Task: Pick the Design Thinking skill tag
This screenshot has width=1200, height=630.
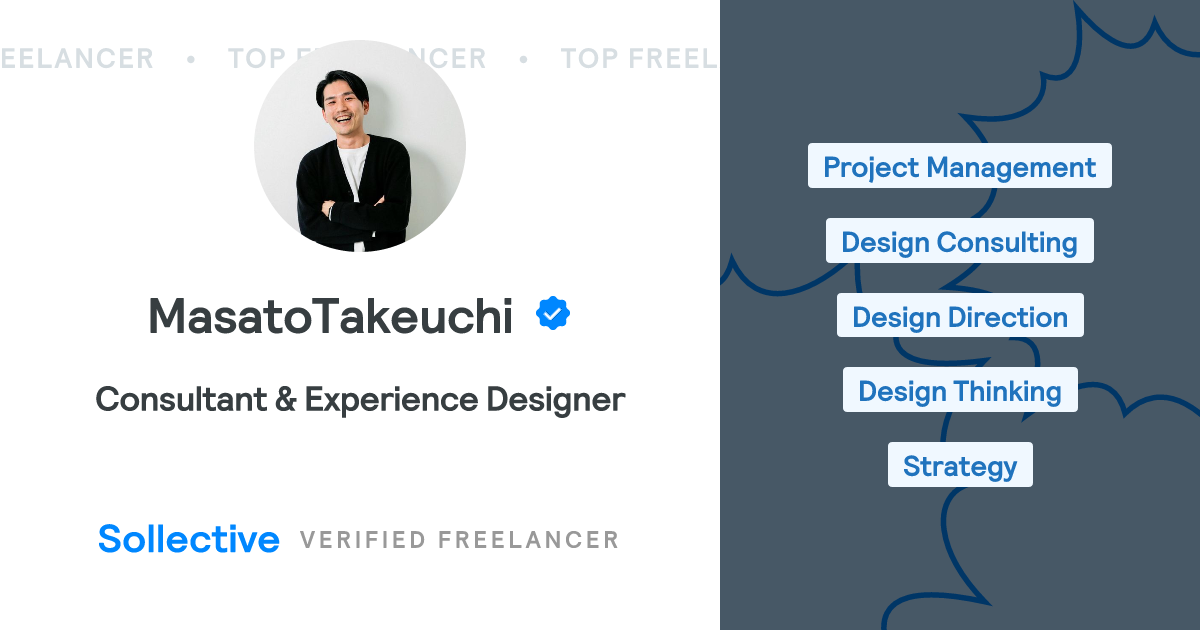Action: [959, 390]
